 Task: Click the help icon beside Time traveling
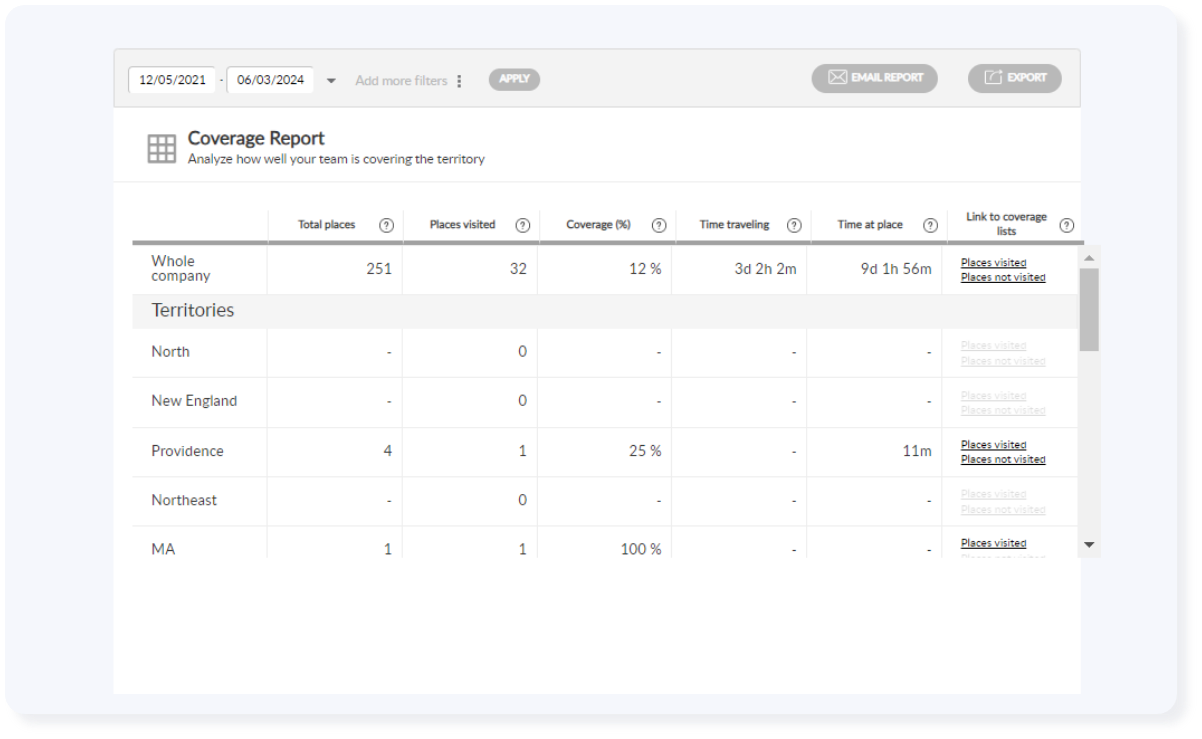pos(794,225)
